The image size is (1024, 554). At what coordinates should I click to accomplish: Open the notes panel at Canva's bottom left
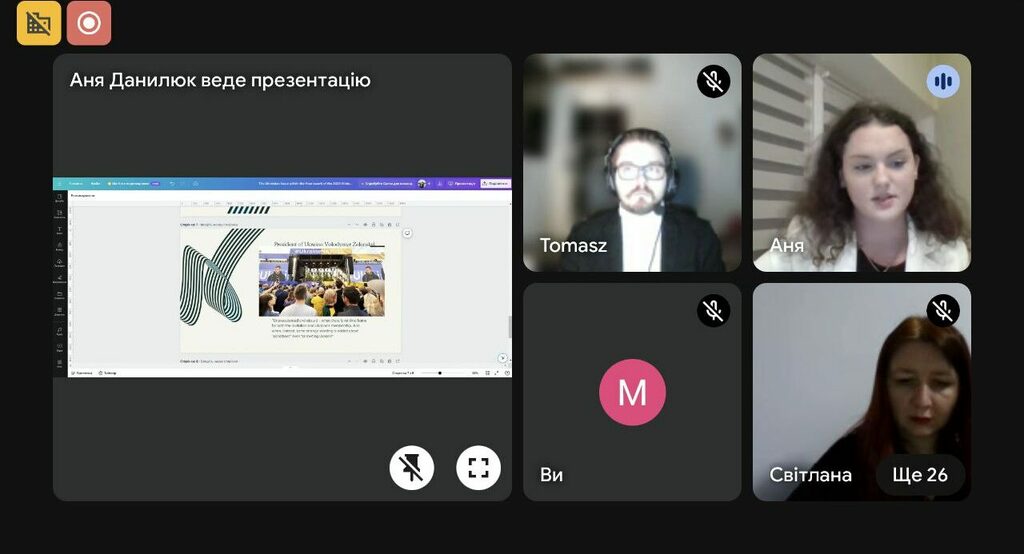coord(84,373)
